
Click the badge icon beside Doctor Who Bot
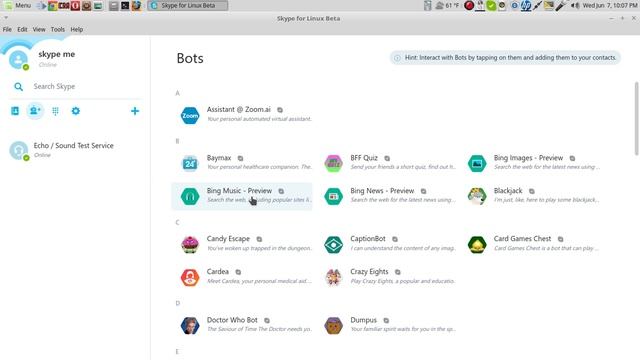pos(267,320)
